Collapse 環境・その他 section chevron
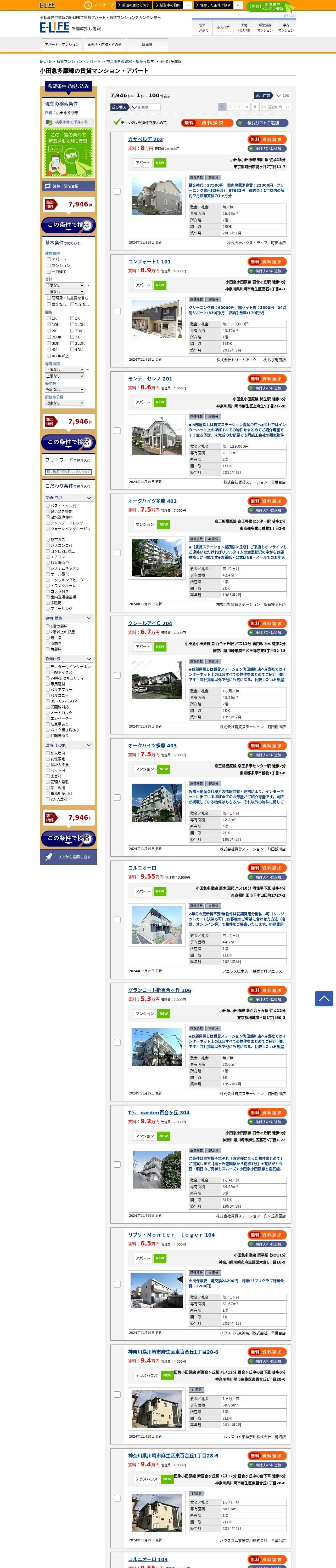This screenshot has width=336, height=1568. pyautogui.click(x=89, y=745)
